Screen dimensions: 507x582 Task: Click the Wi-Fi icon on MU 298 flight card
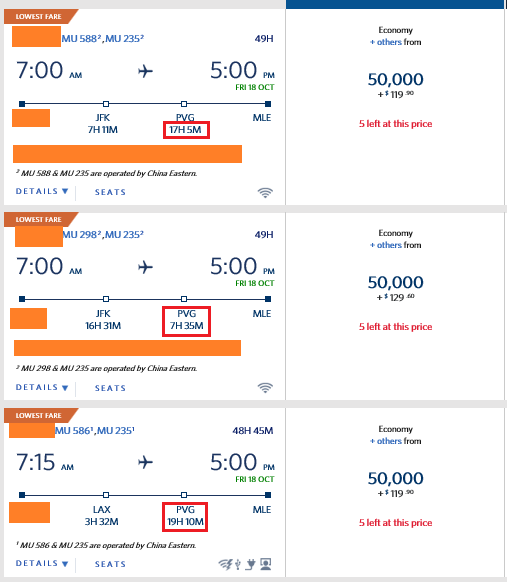click(265, 388)
